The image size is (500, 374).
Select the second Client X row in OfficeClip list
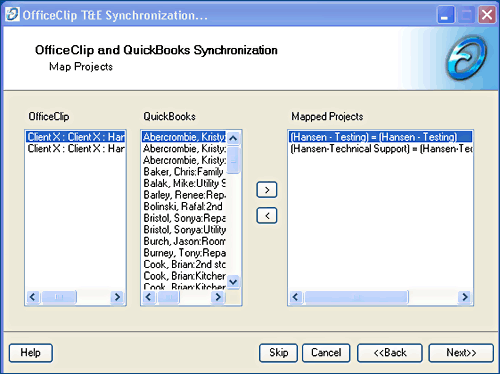(x=76, y=148)
